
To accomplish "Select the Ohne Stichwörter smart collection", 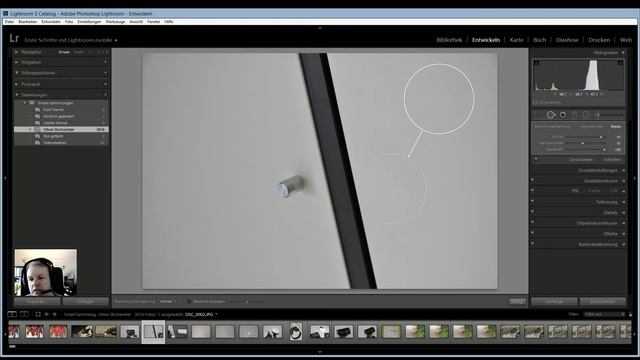I will (x=62, y=129).
